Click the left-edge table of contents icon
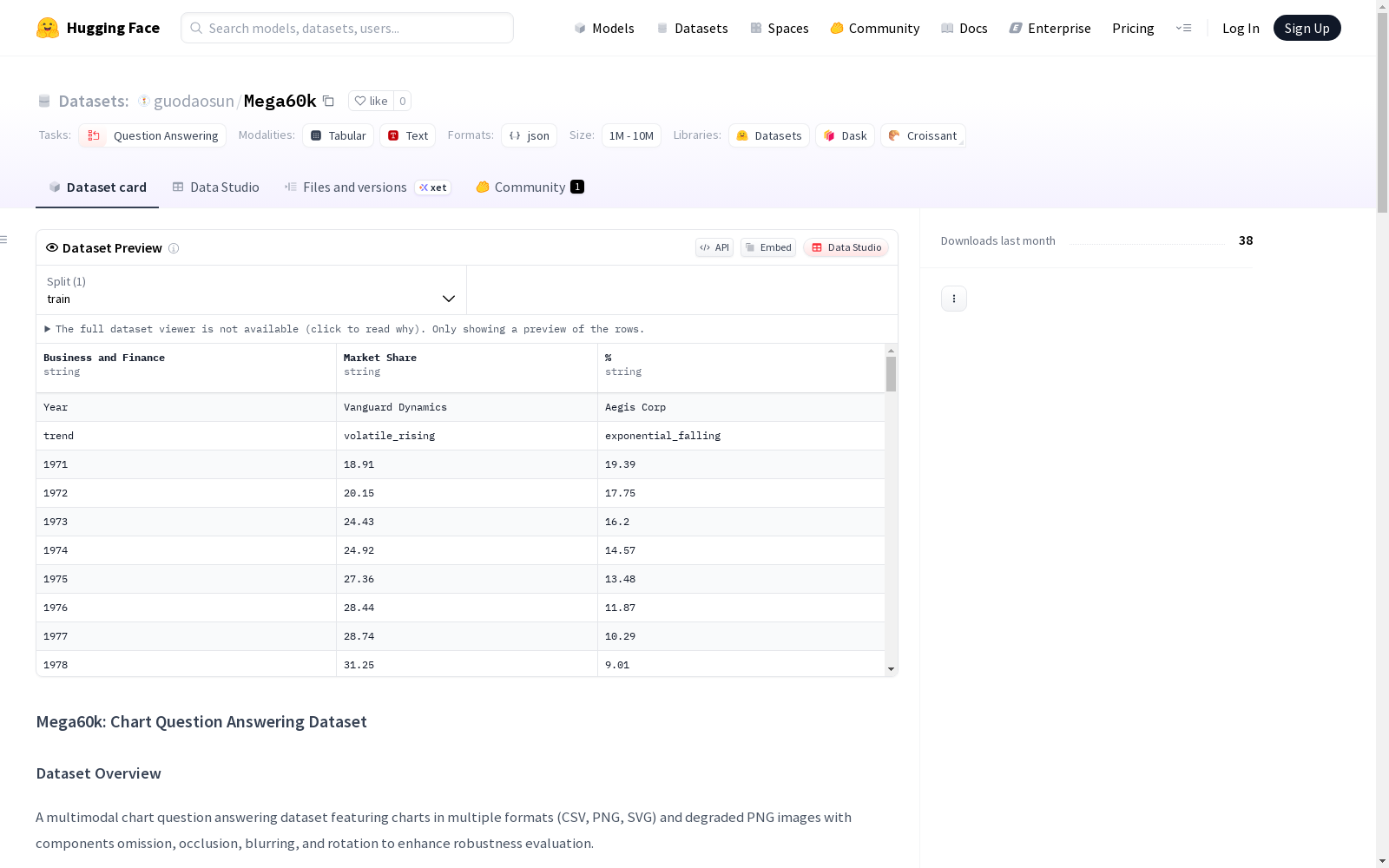 (x=4, y=240)
